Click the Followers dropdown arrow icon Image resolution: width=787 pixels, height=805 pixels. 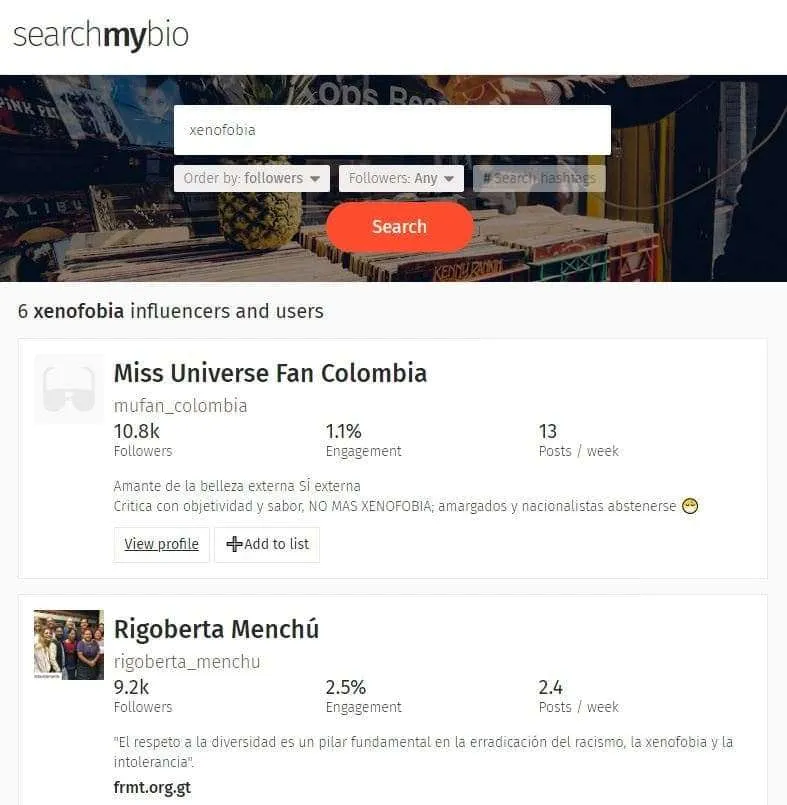(449, 179)
